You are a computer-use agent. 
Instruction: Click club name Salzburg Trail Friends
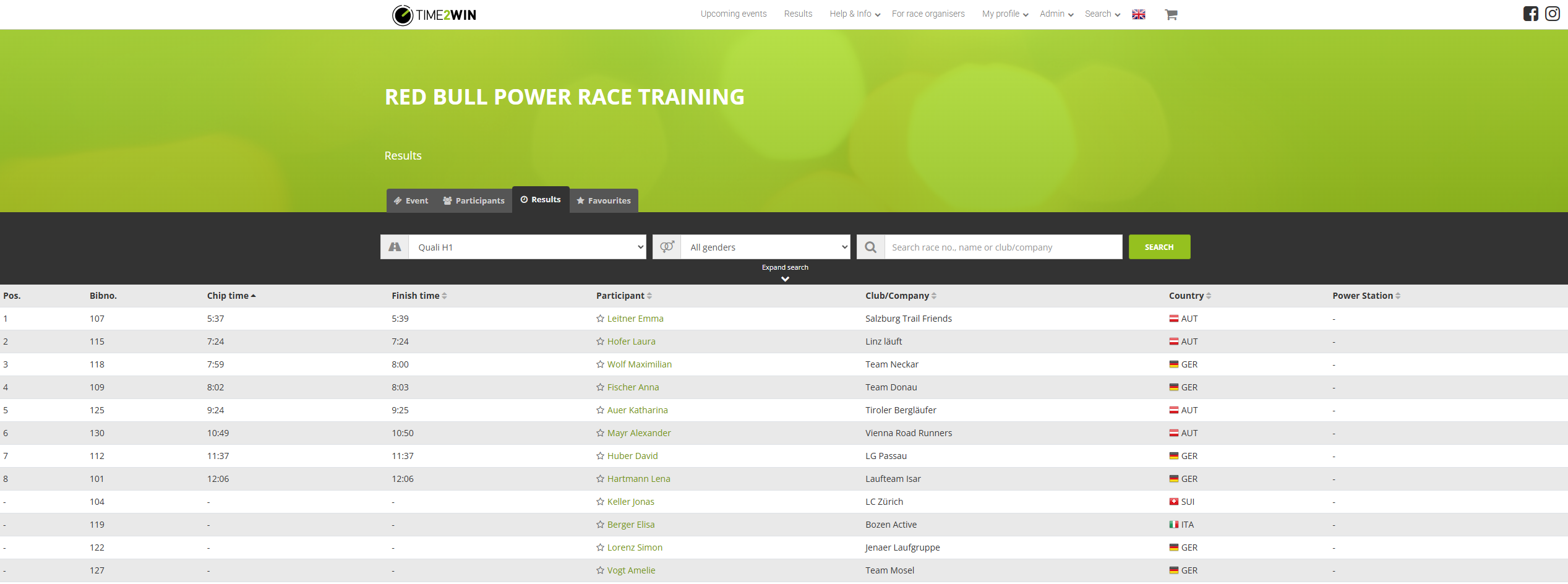(x=909, y=319)
